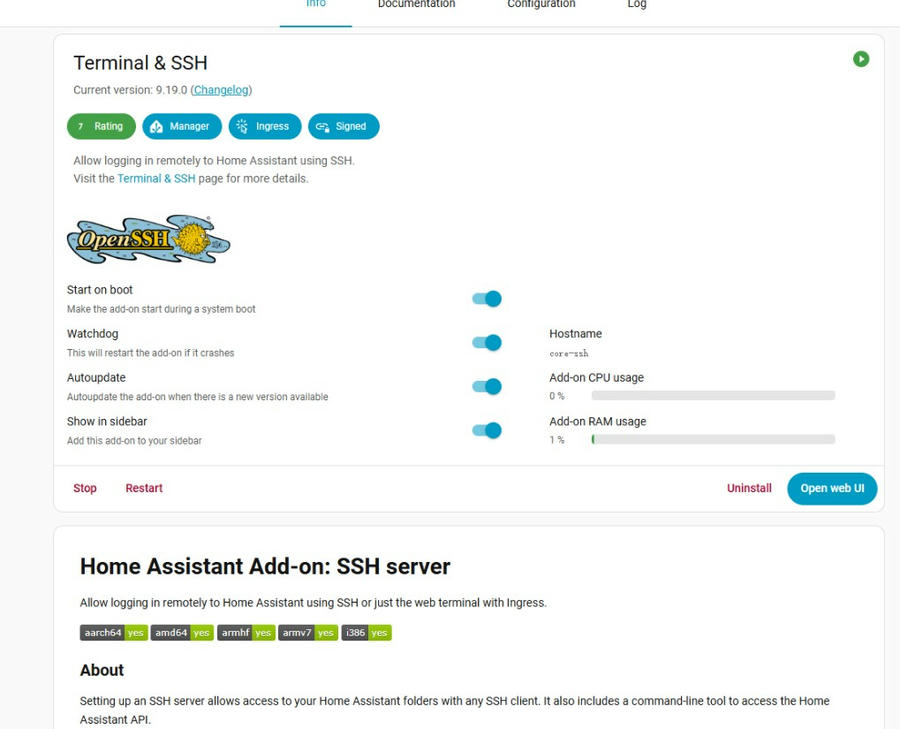
Task: Click the About section heading
Action: [102, 670]
